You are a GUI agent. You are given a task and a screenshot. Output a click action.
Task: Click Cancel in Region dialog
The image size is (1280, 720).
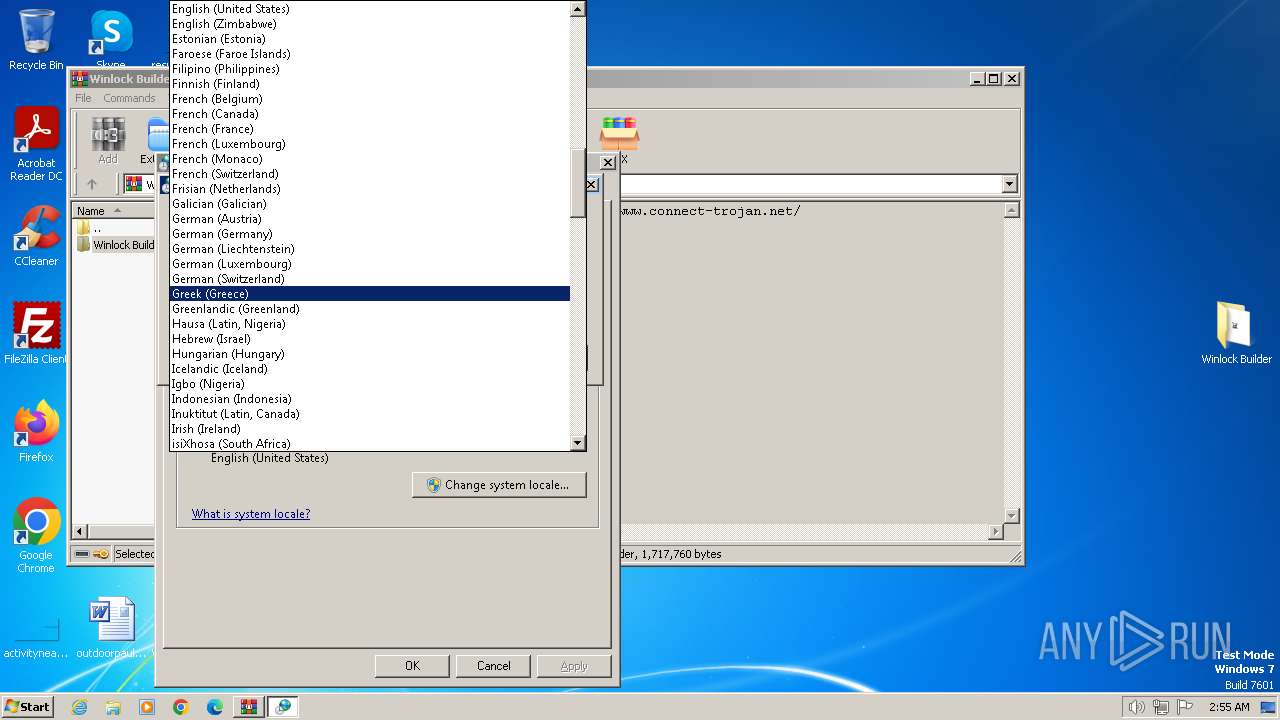tap(493, 666)
